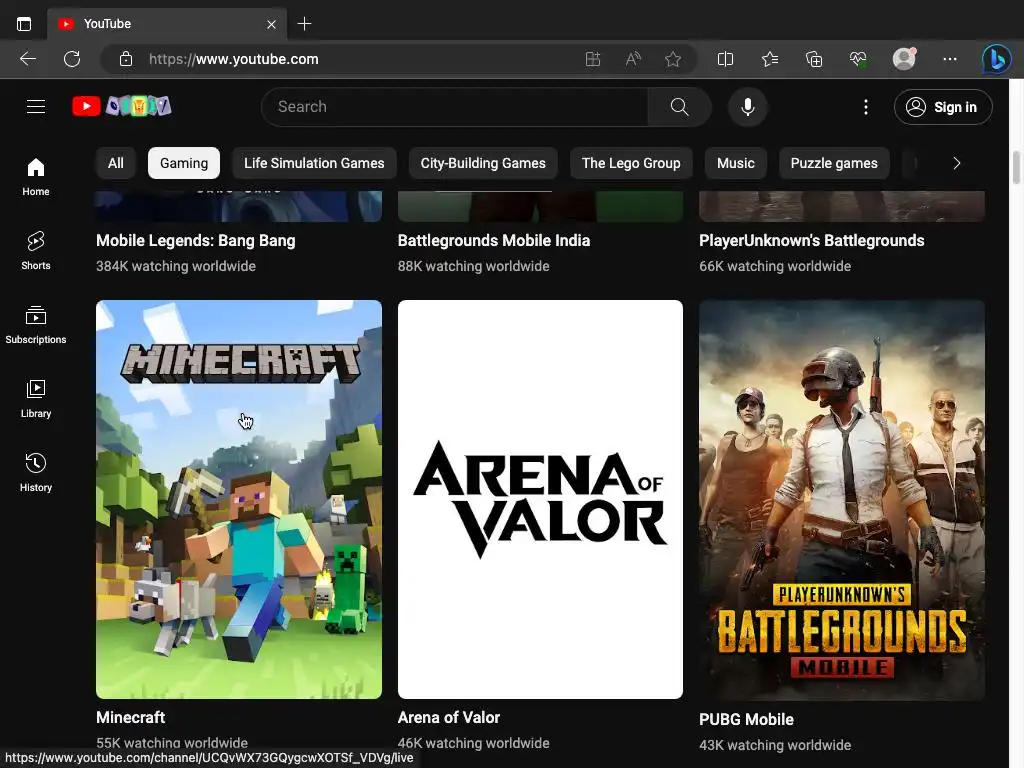The height and width of the screenshot is (768, 1024).
Task: Click '46K watching worldwide' text
Action: (473, 743)
